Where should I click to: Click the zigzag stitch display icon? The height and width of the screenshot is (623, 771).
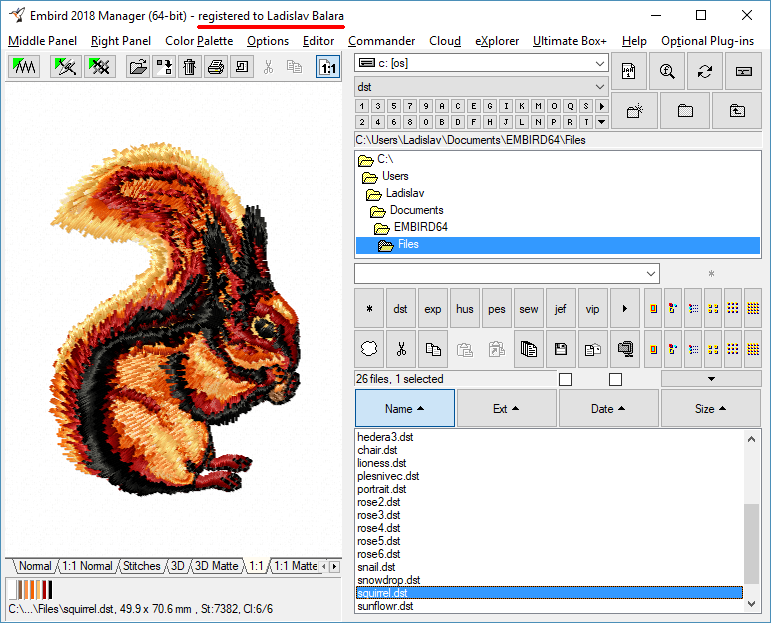24,66
